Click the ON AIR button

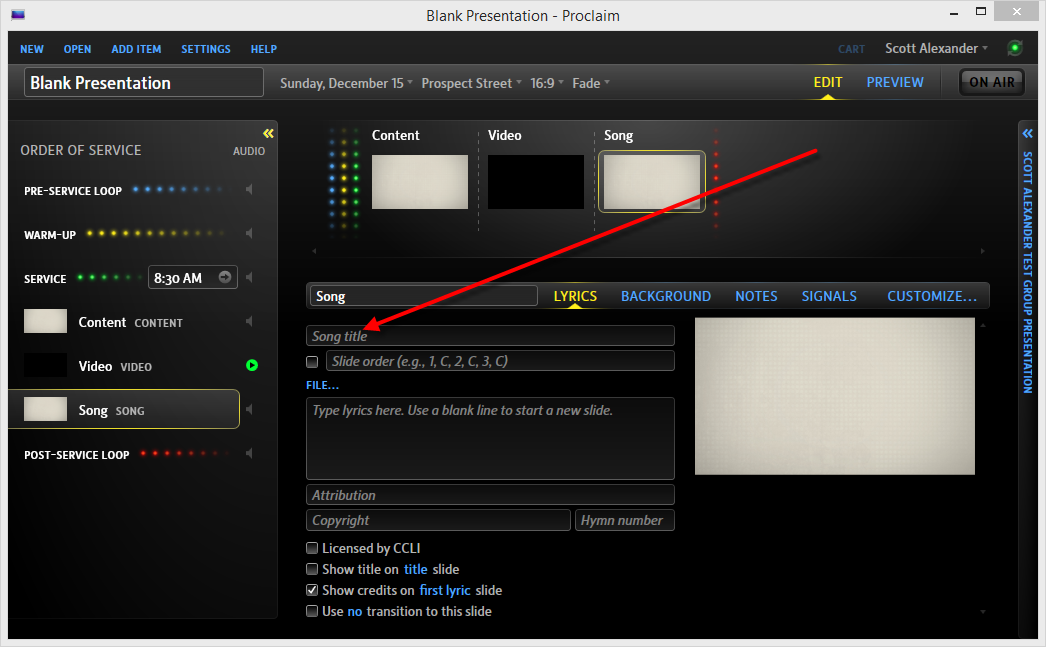pos(992,82)
